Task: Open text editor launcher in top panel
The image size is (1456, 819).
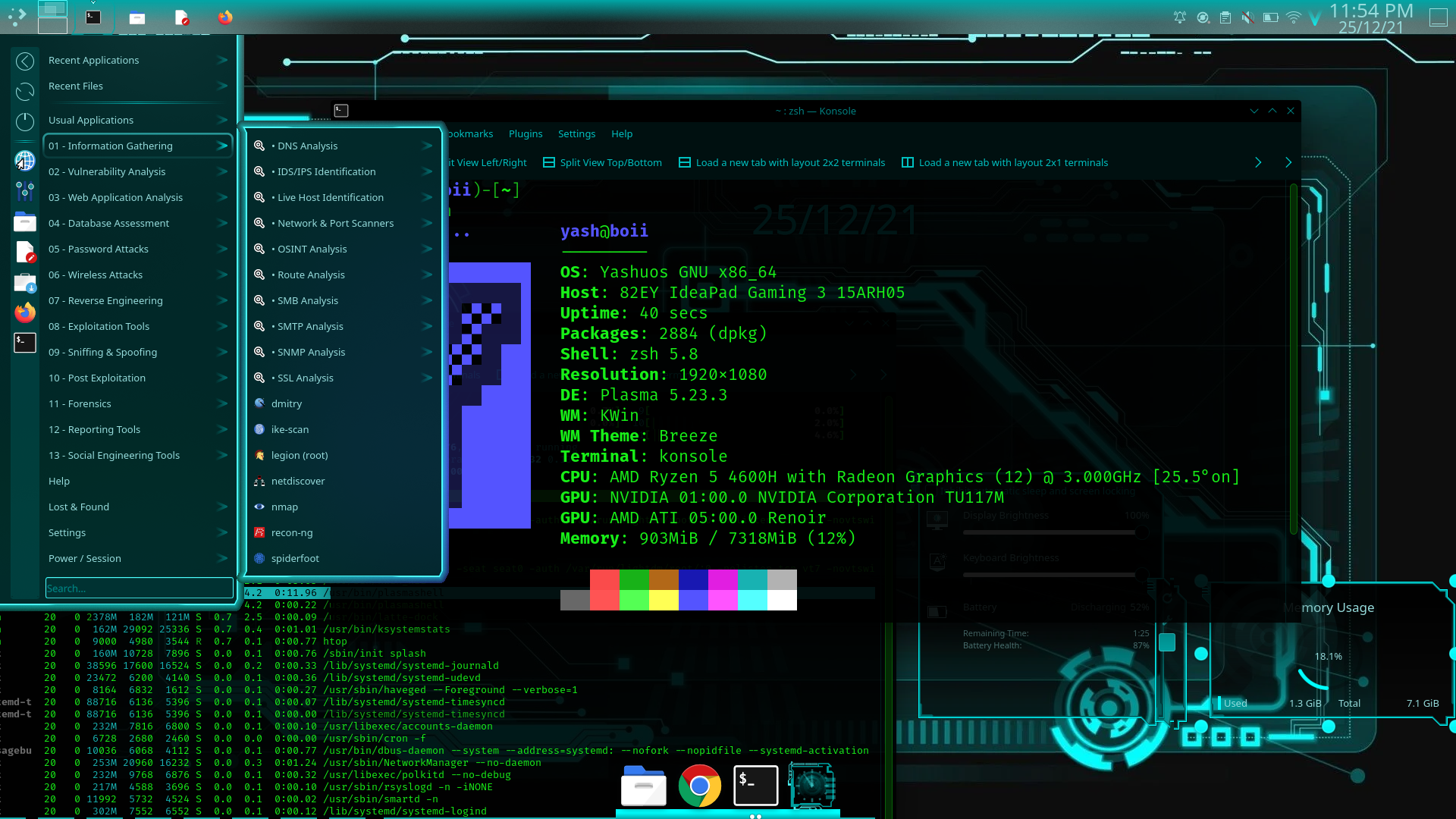Action: tap(181, 17)
